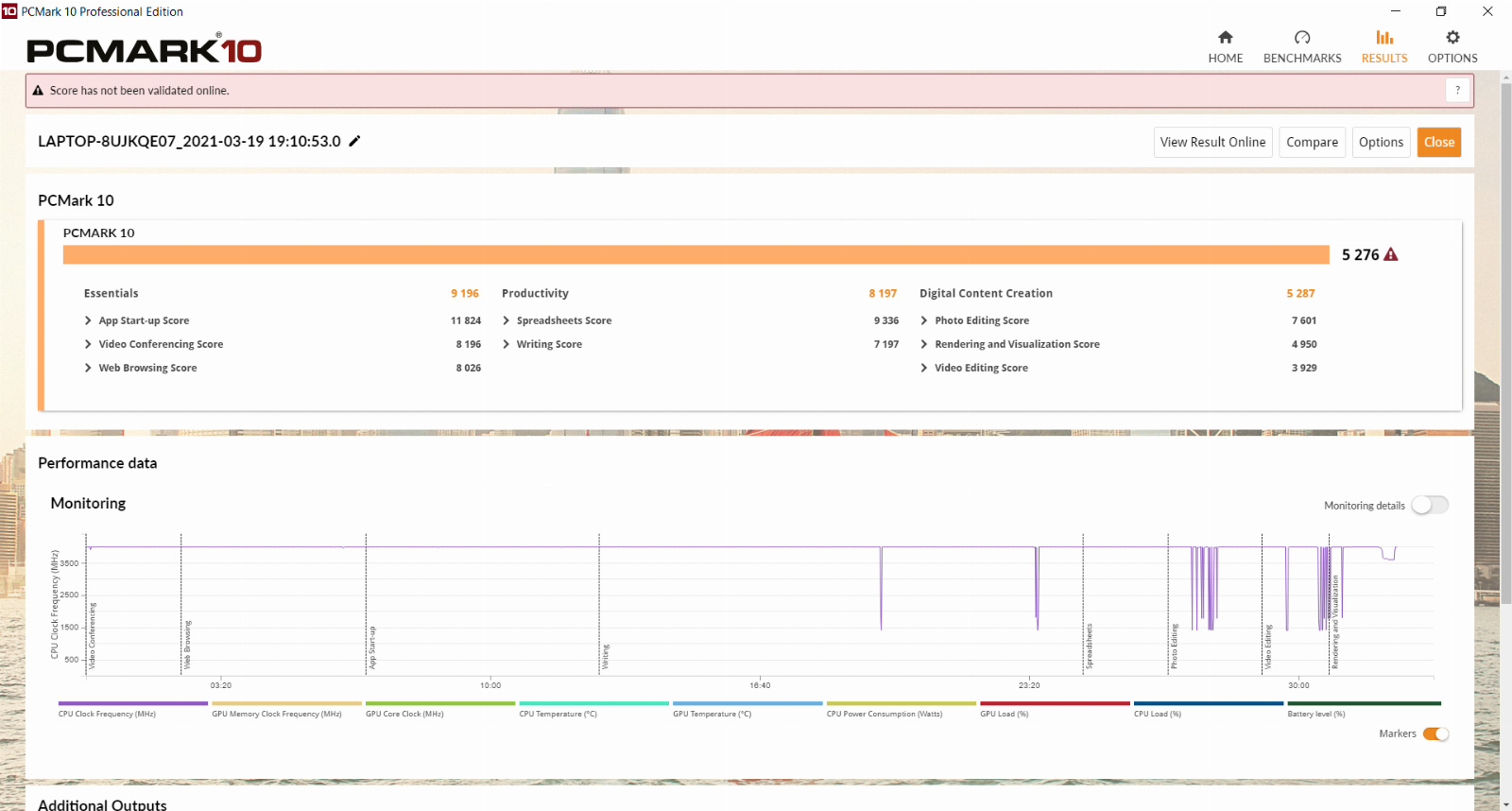Switch to the OPTIONS label
The width and height of the screenshot is (1512, 811).
click(x=1452, y=58)
